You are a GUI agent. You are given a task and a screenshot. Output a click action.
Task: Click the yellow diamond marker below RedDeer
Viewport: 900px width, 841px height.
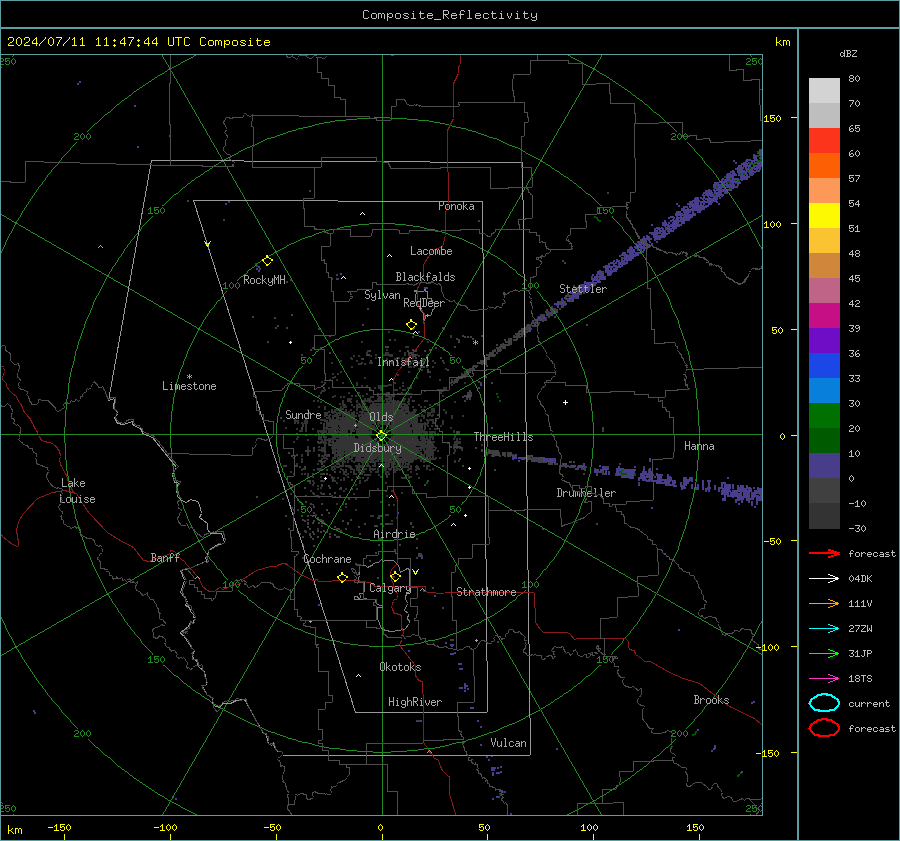[412, 325]
